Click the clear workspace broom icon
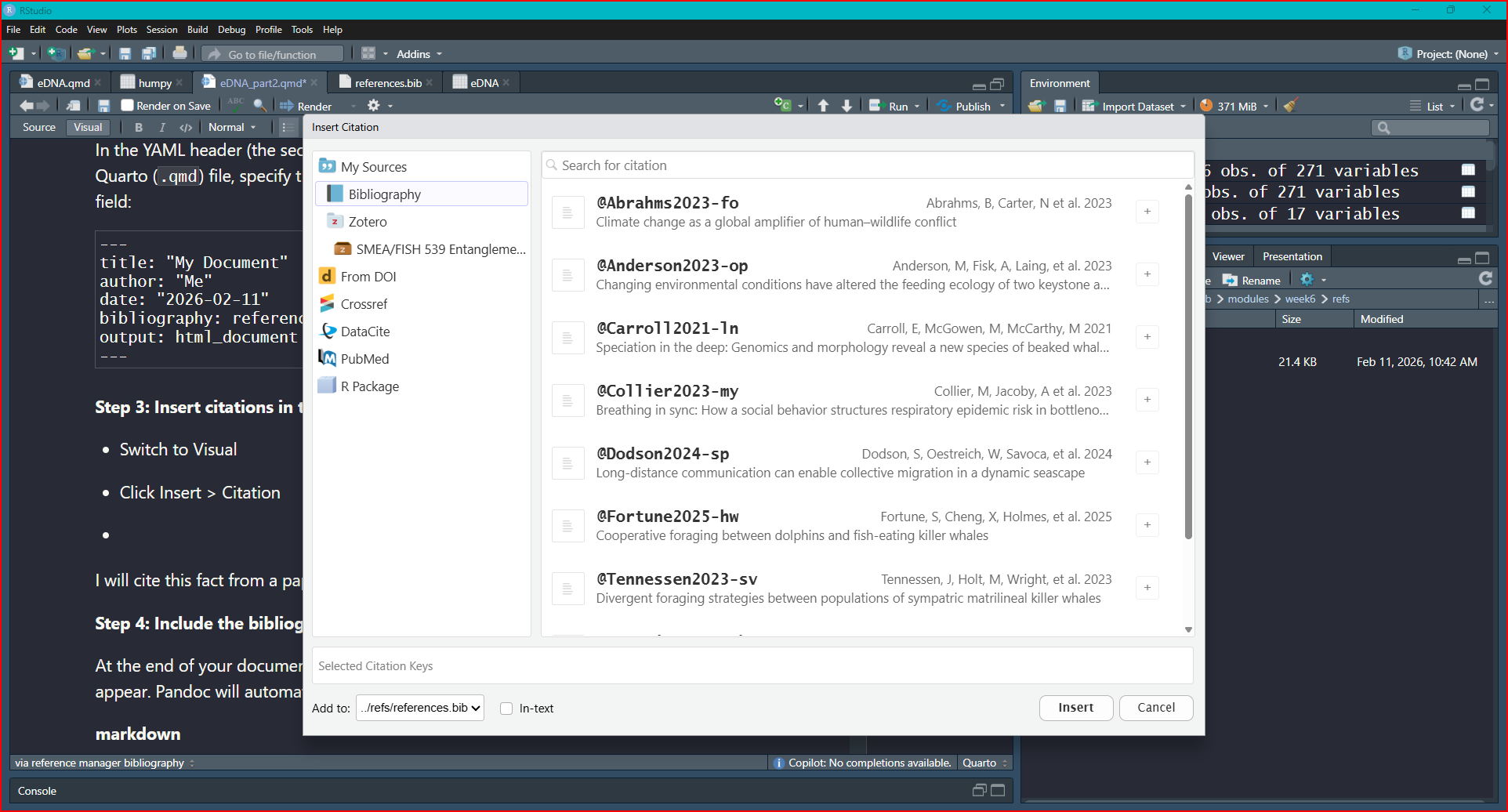The image size is (1508, 812). tap(1291, 106)
